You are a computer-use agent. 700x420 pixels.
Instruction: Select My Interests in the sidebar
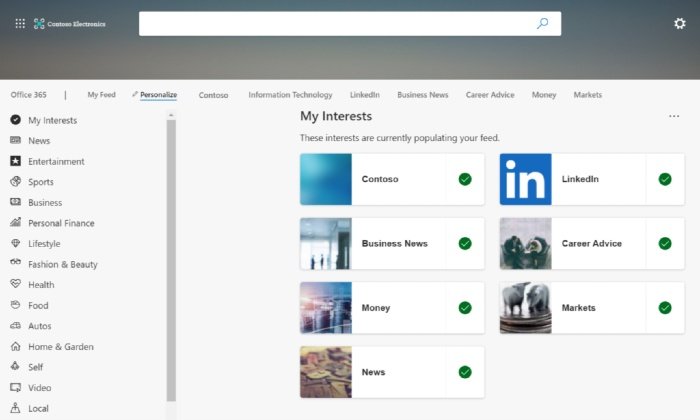[x=53, y=120]
